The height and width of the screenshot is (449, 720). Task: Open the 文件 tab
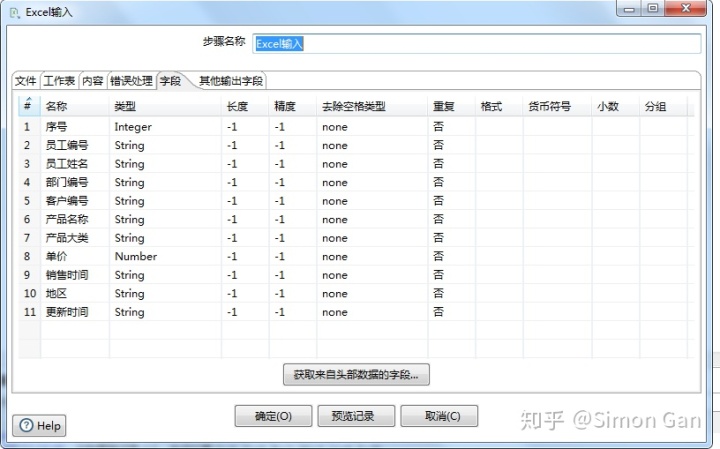tap(26, 81)
